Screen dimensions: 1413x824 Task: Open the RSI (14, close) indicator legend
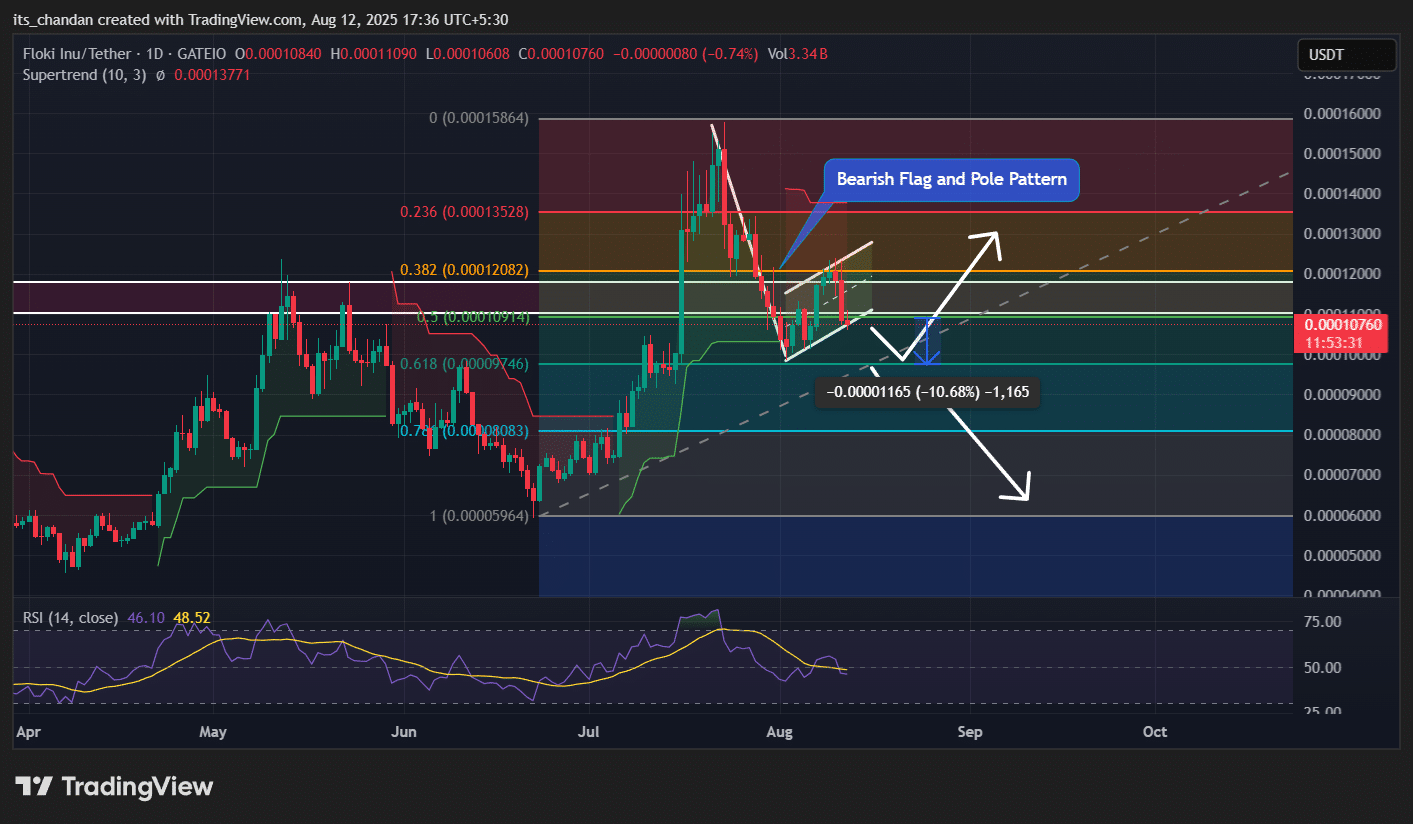click(x=70, y=618)
